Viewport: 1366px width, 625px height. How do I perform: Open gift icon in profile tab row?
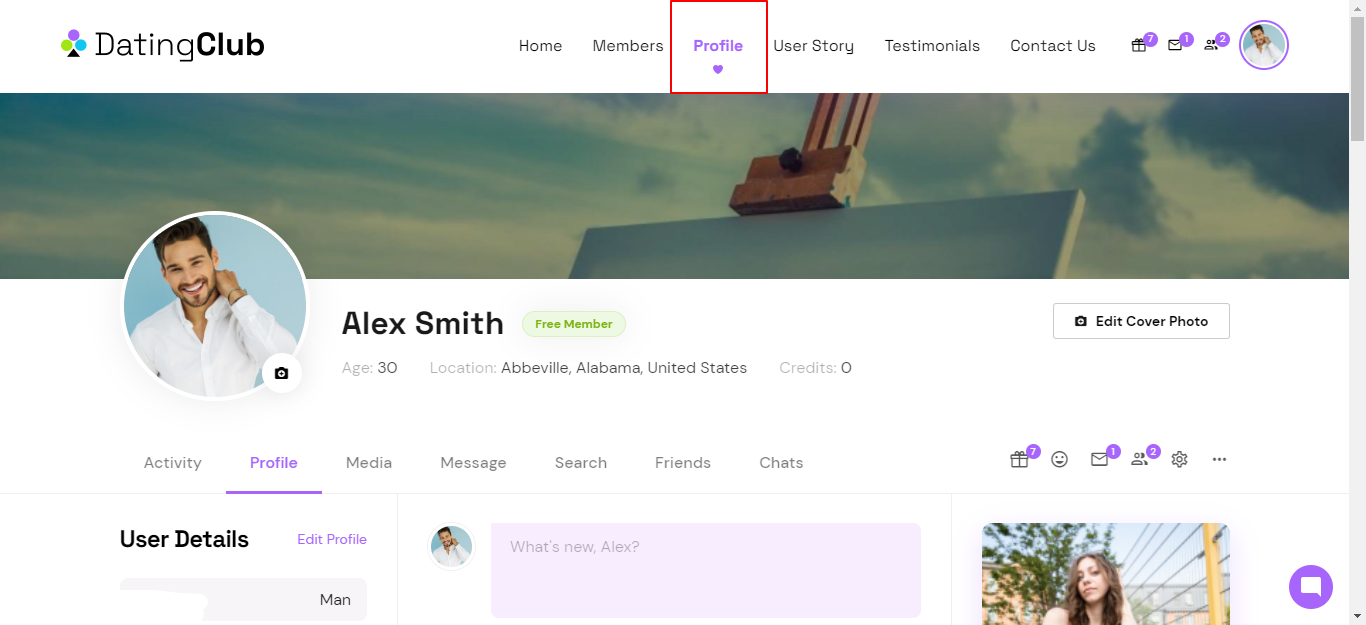point(1019,460)
